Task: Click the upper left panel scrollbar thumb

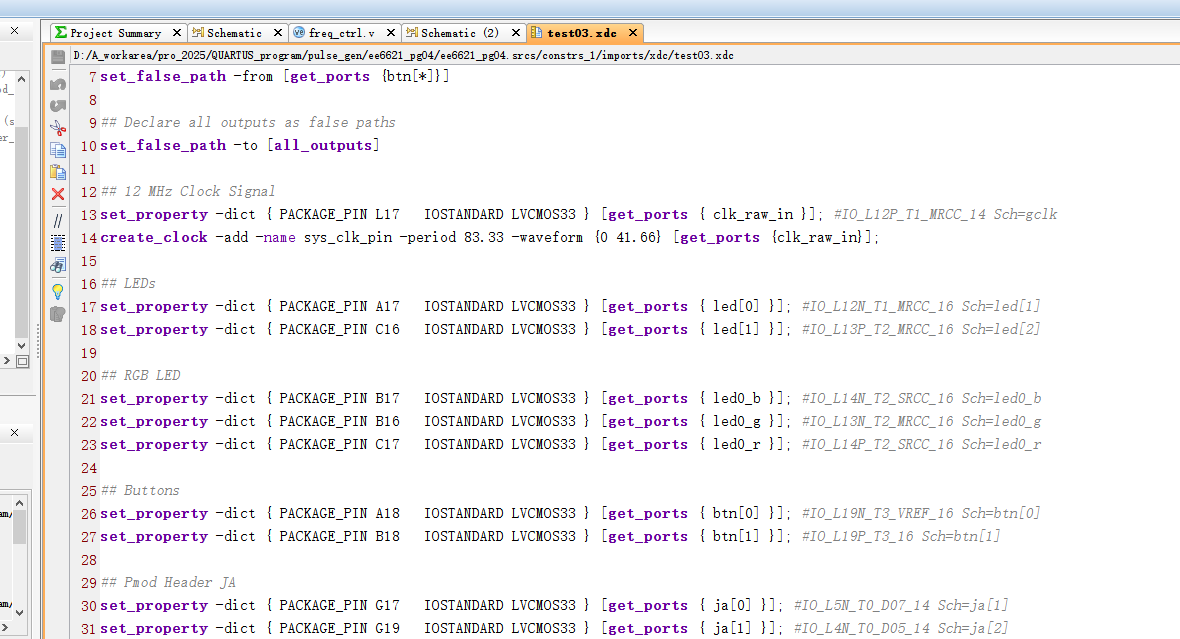Action: coord(21,233)
